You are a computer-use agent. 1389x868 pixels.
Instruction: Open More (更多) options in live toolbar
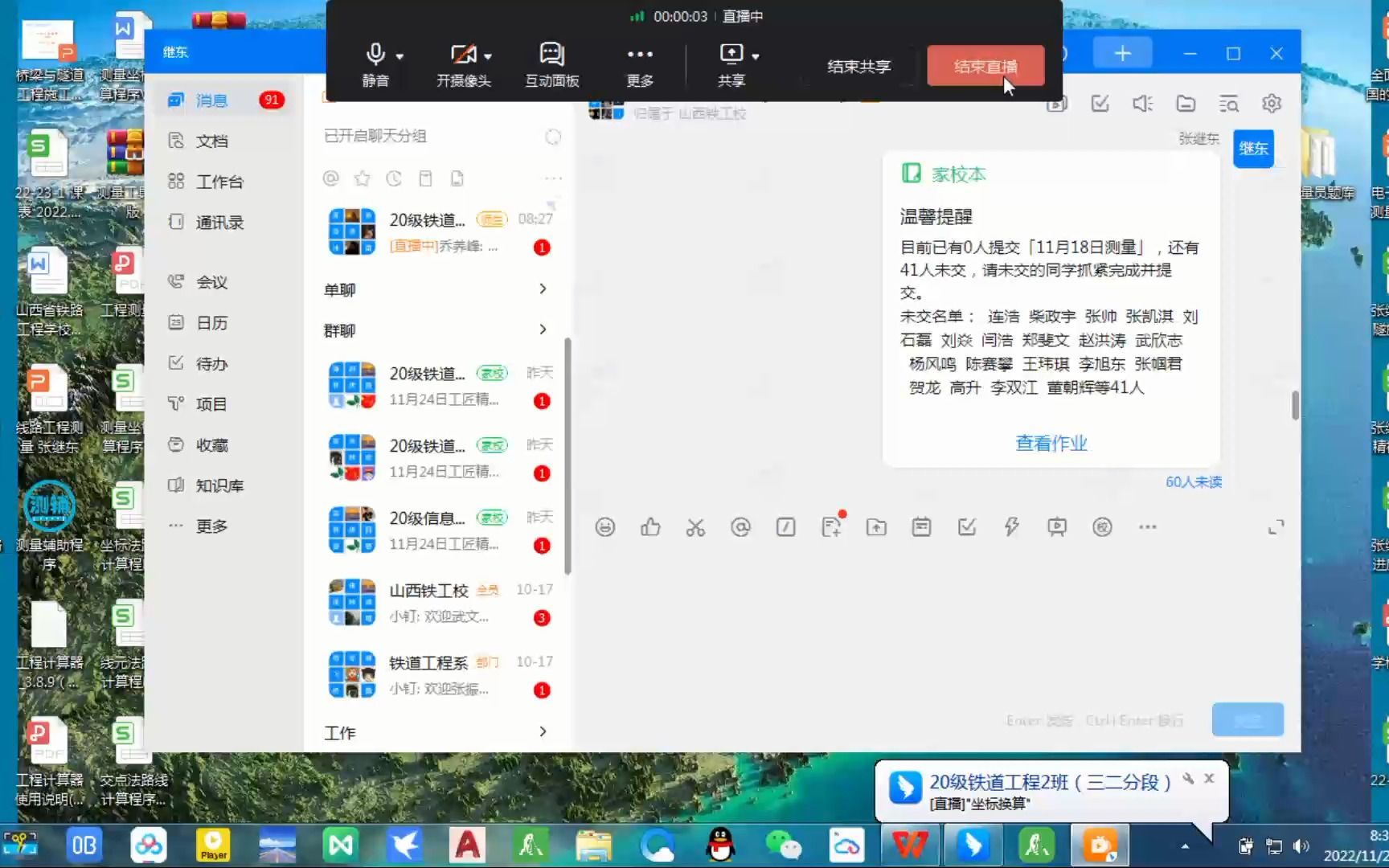[640, 63]
